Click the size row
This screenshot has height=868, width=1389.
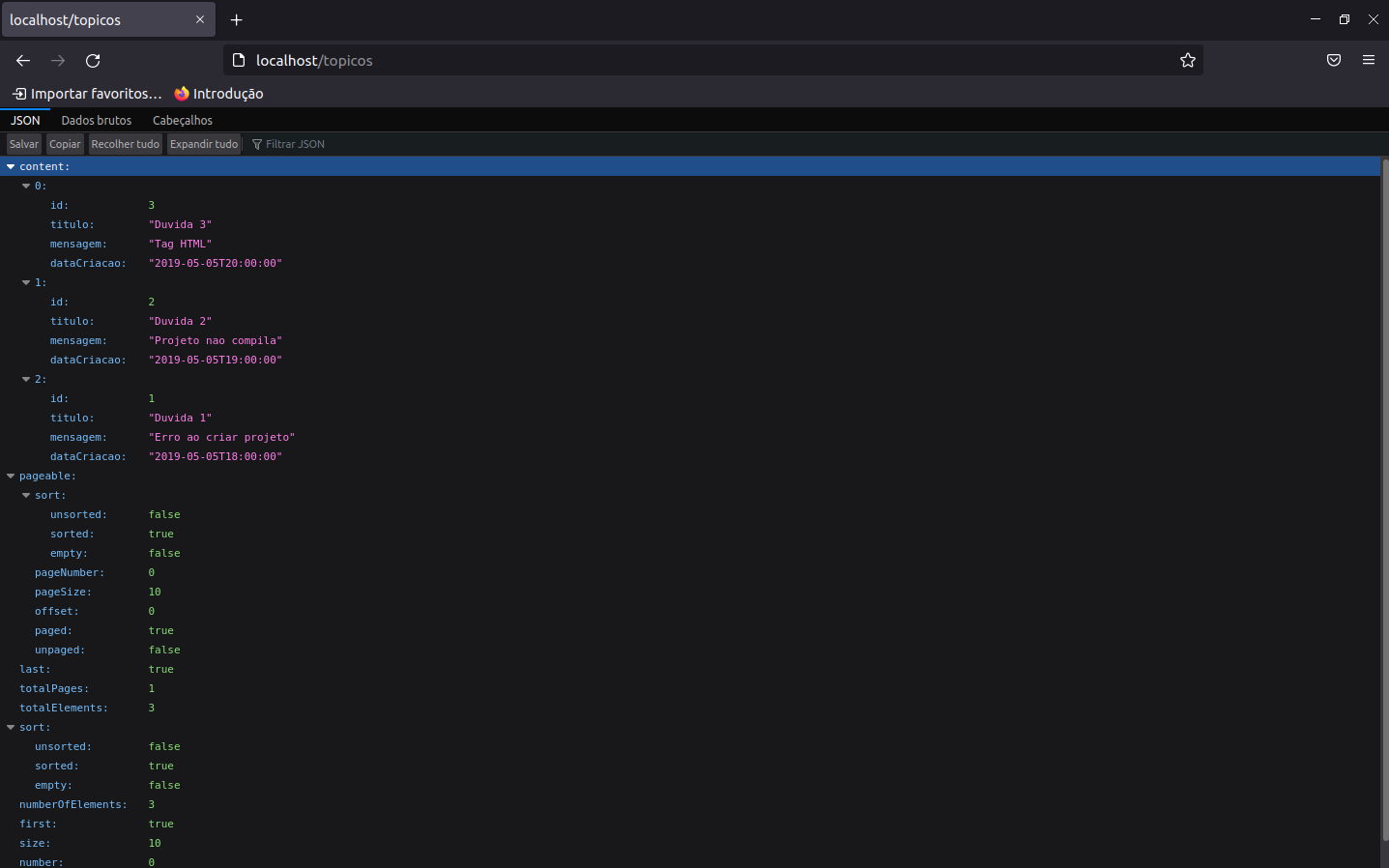click(x=689, y=843)
